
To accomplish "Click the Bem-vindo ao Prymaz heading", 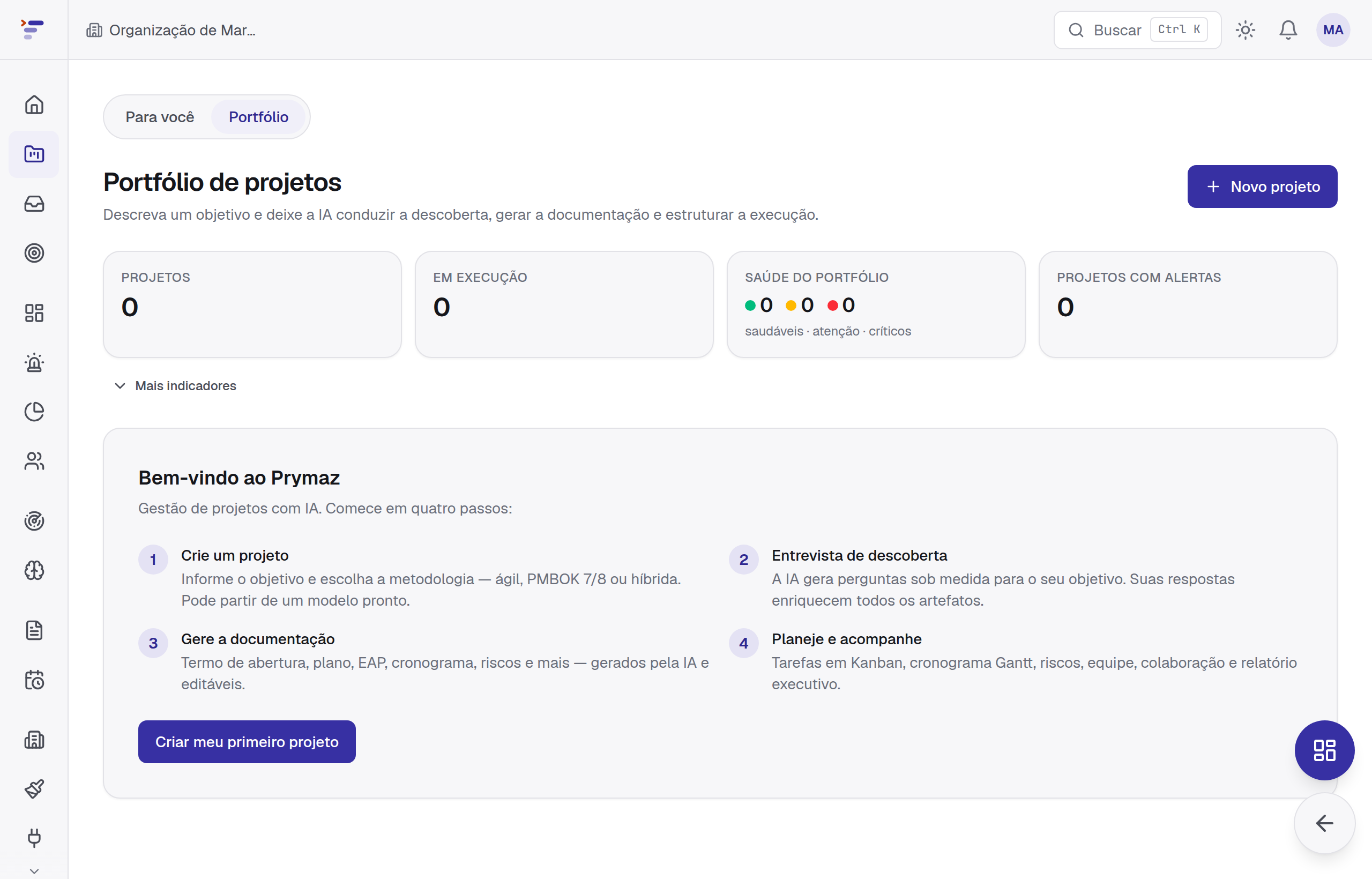I will click(x=238, y=478).
